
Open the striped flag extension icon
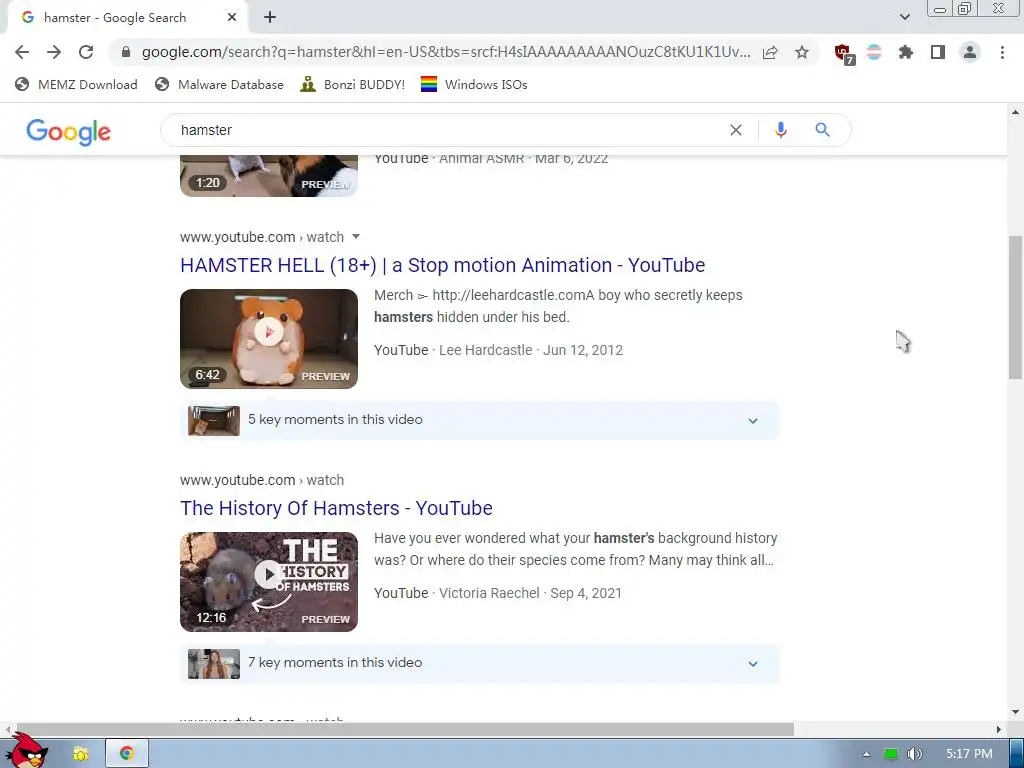874,52
